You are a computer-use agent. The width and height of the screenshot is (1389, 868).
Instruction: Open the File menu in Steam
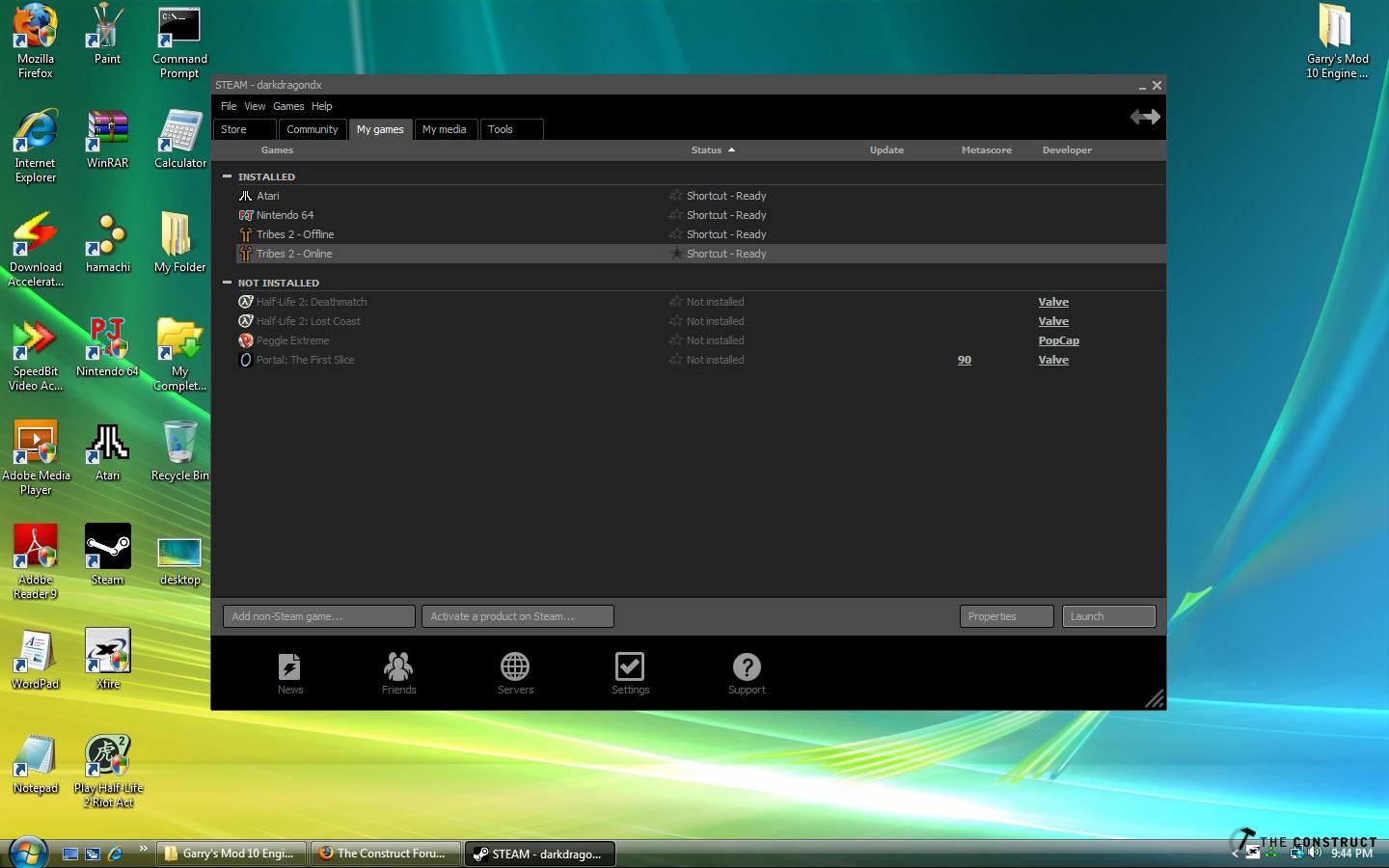point(229,106)
